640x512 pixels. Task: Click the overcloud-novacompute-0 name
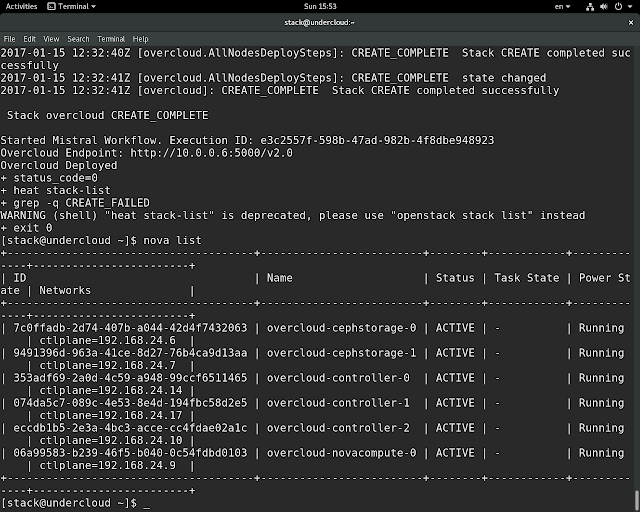click(x=342, y=453)
